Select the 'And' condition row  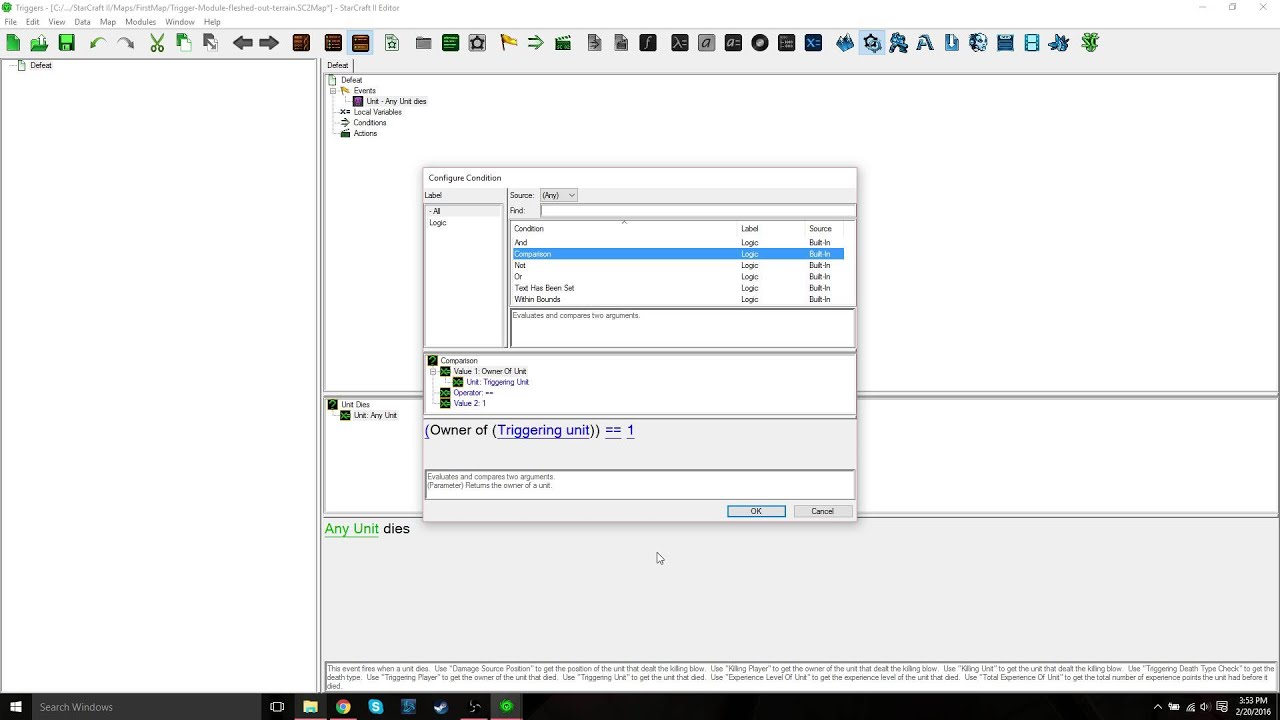coord(678,243)
